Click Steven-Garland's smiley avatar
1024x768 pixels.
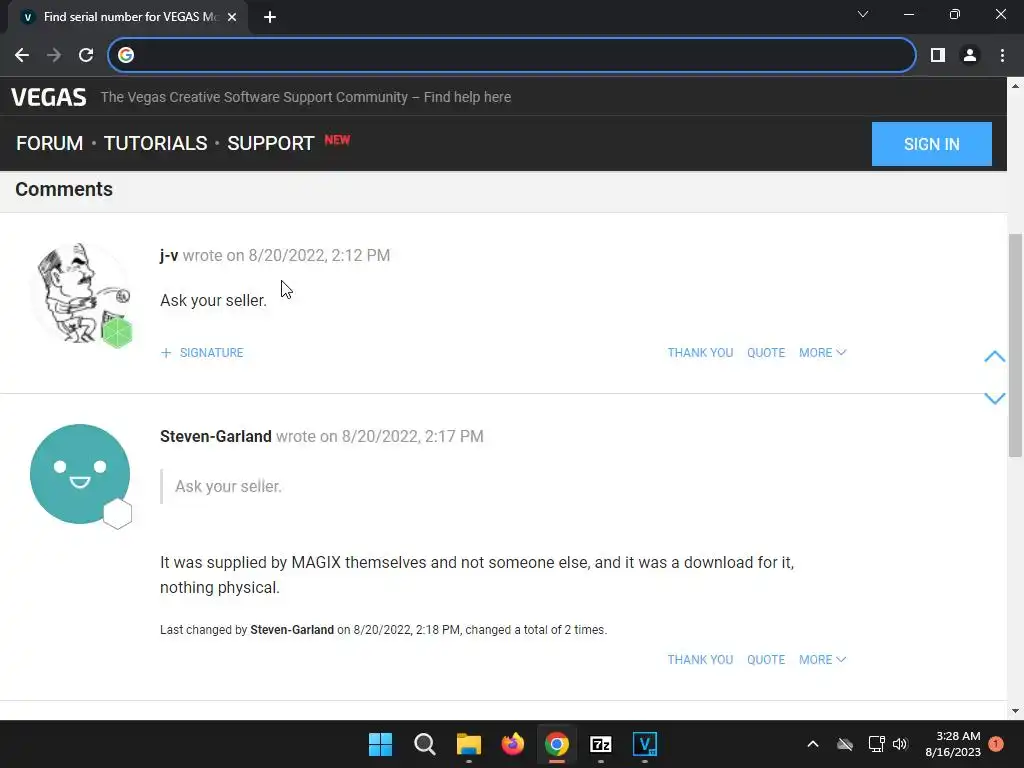[x=80, y=474]
